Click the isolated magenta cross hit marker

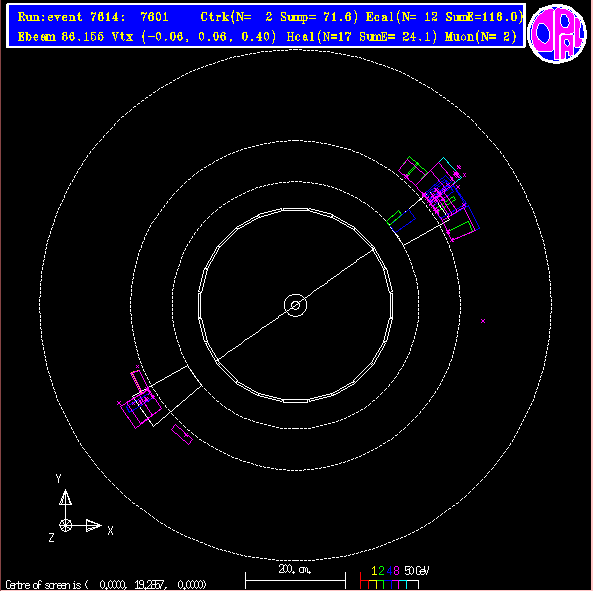pos(483,321)
